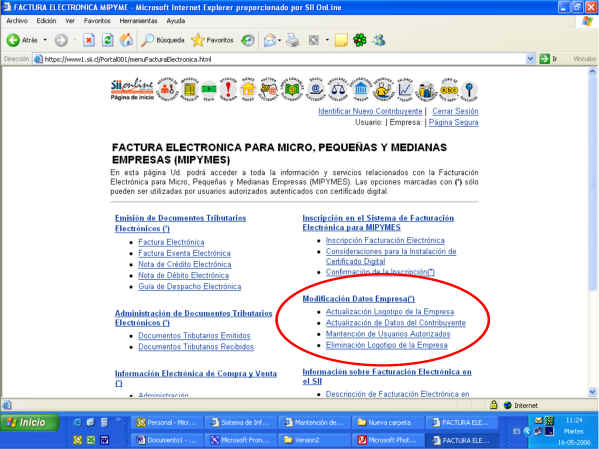Open the address bar dropdown arrow
Image resolution: width=599 pixels, height=449 pixels.
530,59
